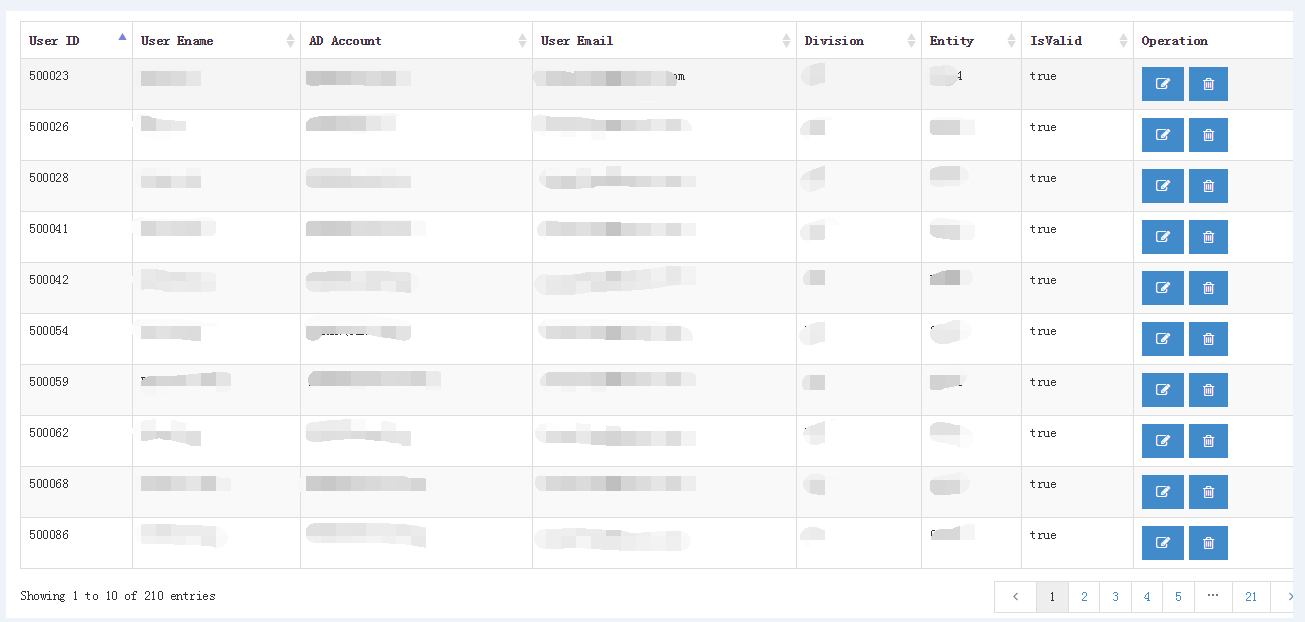
Task: Go to pagination page 2
Action: (1084, 597)
